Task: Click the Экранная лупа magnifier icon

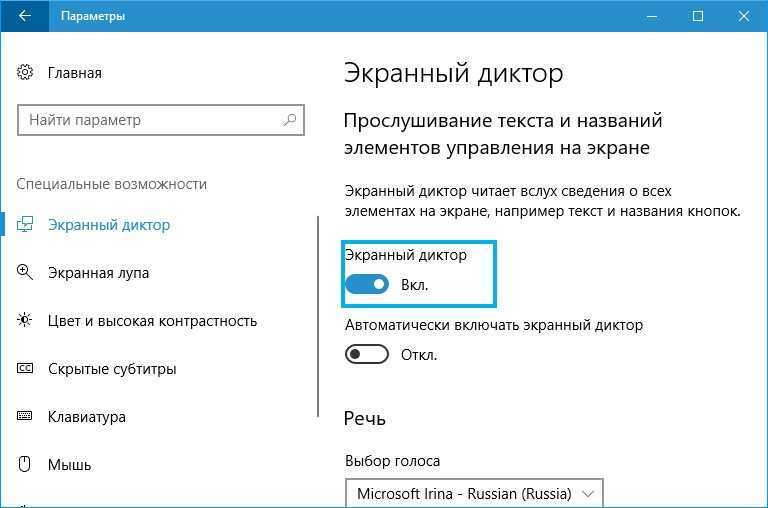Action: 24,272
